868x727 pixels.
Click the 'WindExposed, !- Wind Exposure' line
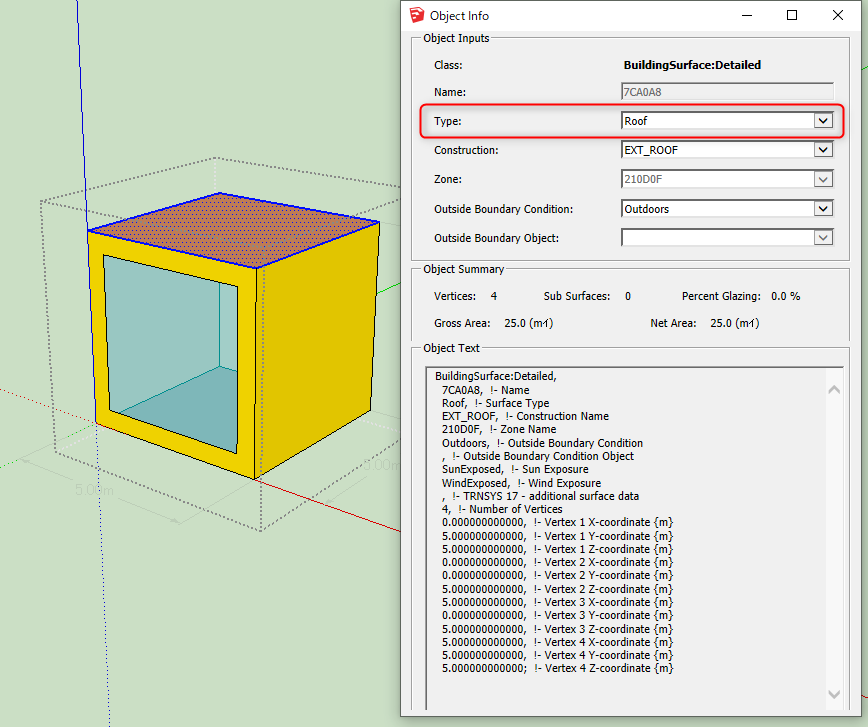click(521, 483)
